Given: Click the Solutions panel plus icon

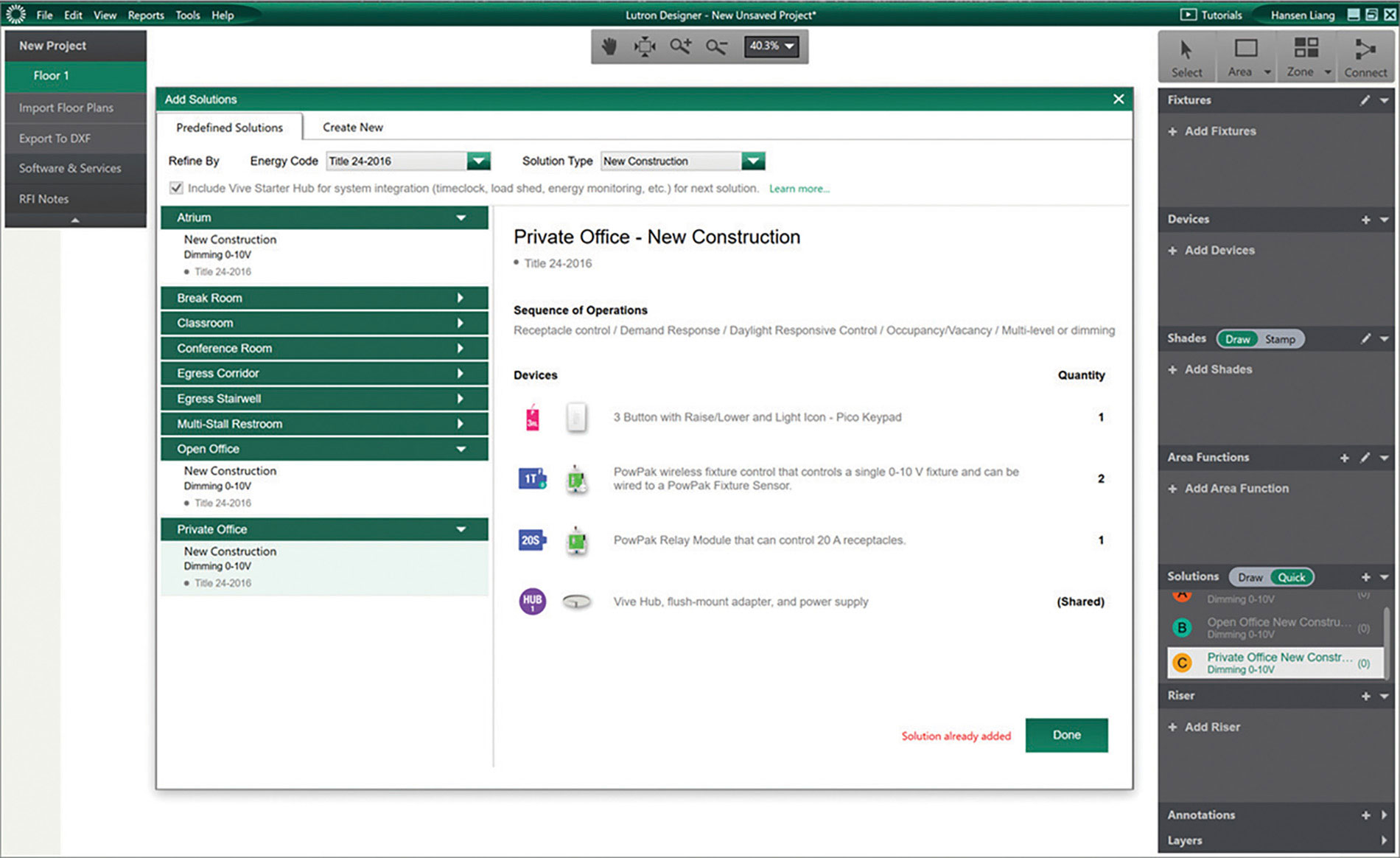Looking at the screenshot, I should 1365,577.
